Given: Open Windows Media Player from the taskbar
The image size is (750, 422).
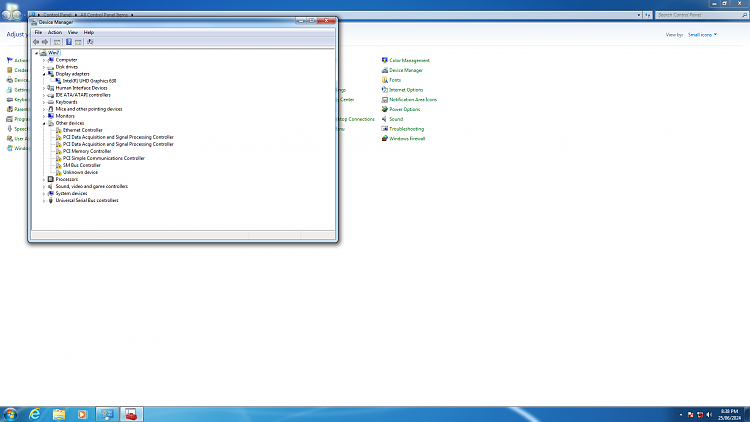Looking at the screenshot, I should (x=82, y=414).
